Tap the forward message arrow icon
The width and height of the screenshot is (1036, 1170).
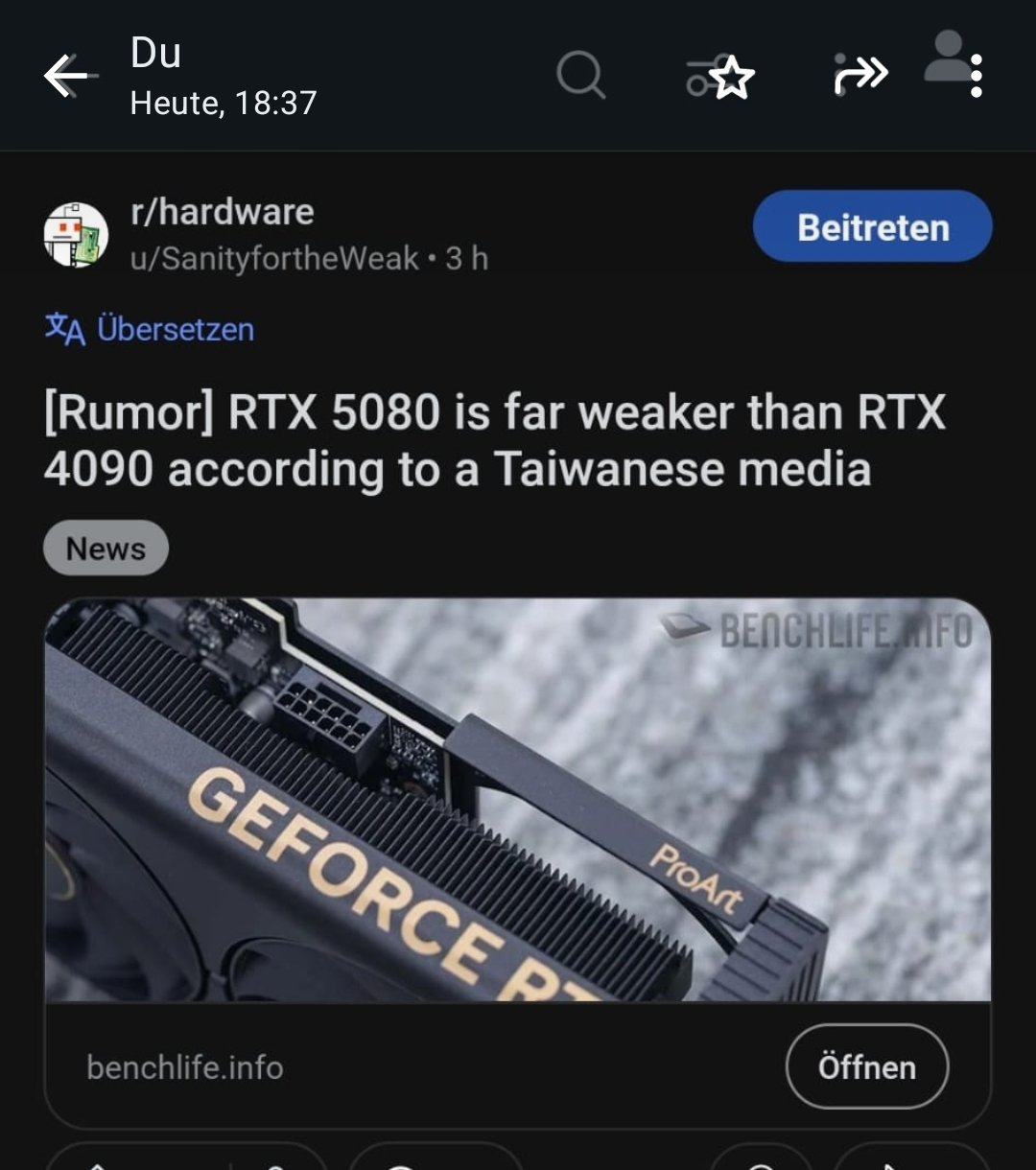pos(860,75)
